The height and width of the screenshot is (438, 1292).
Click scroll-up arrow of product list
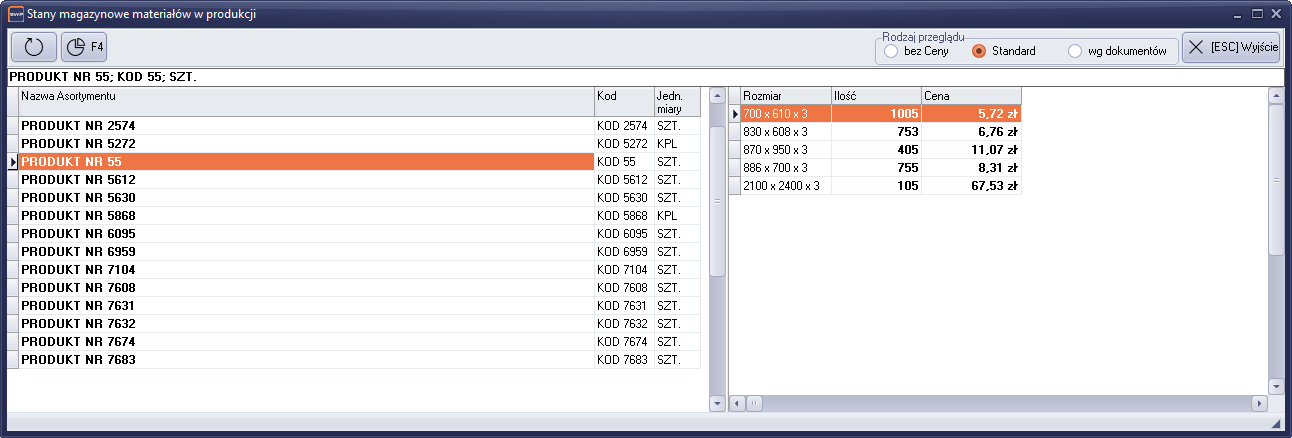tap(717, 95)
